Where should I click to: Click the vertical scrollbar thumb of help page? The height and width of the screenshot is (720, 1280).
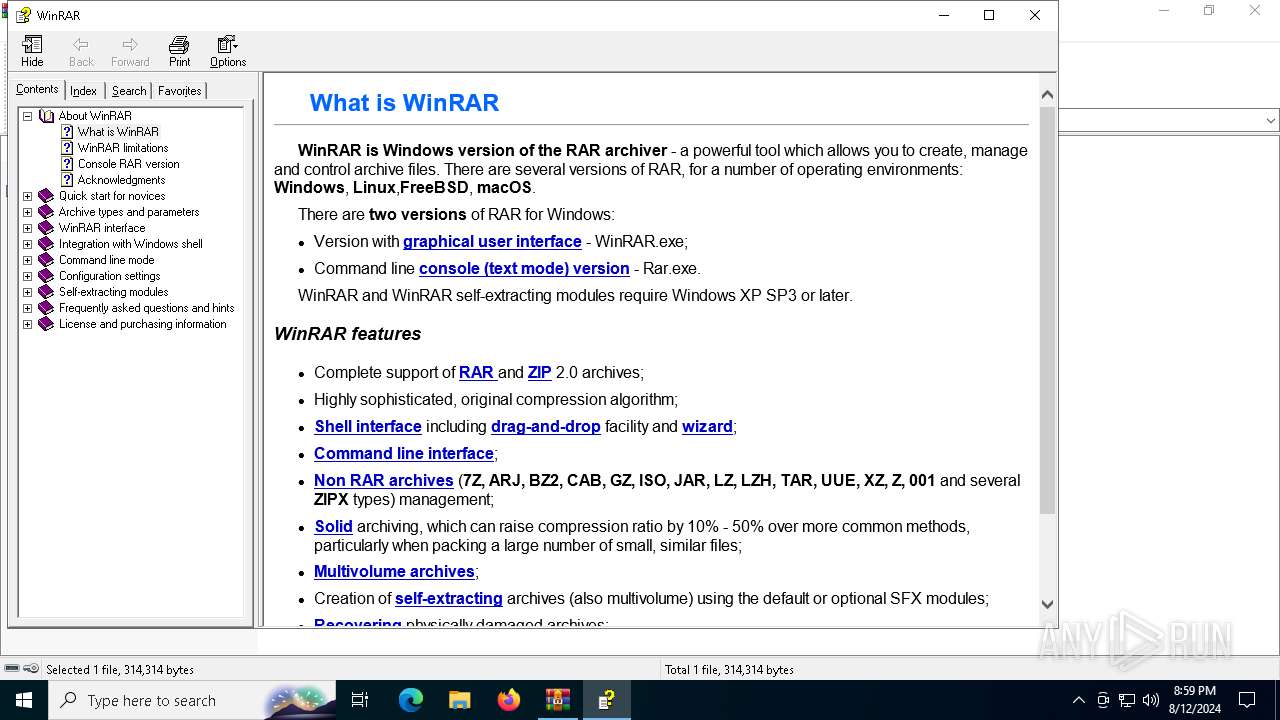tap(1047, 310)
